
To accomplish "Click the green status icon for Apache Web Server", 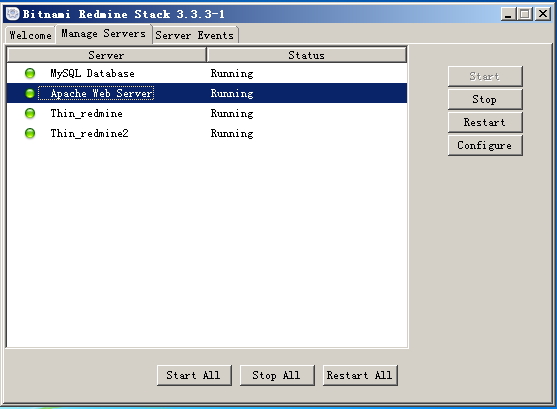I will [x=30, y=93].
